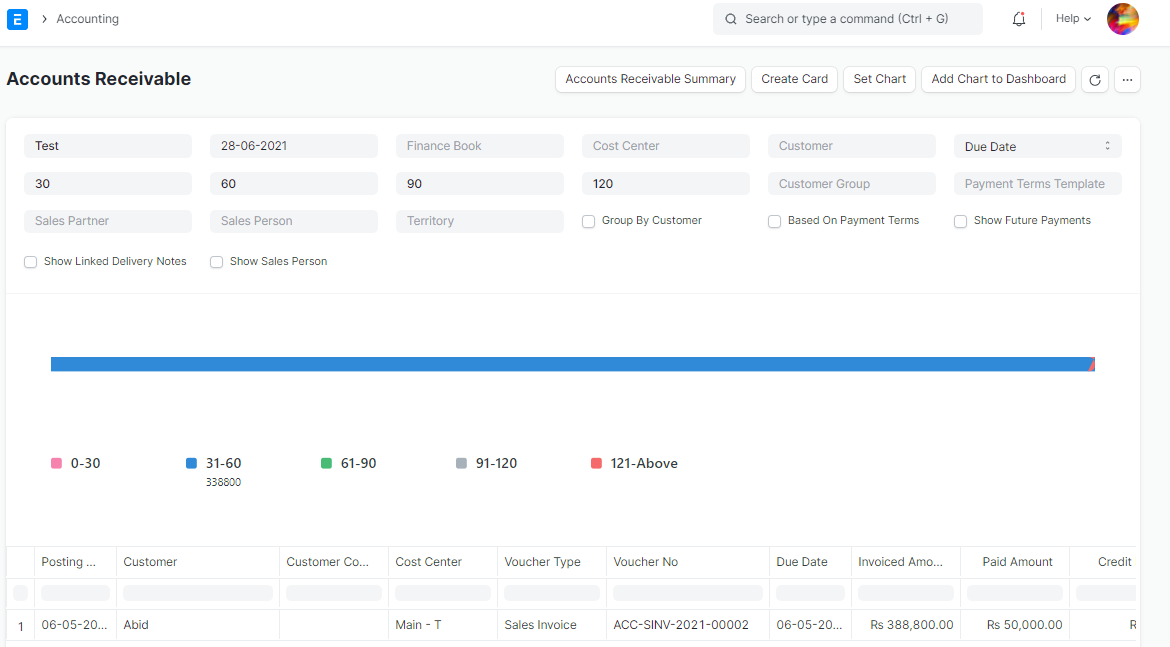The height and width of the screenshot is (647, 1170).
Task: Open the Customer Group filter dropdown
Action: (x=851, y=183)
